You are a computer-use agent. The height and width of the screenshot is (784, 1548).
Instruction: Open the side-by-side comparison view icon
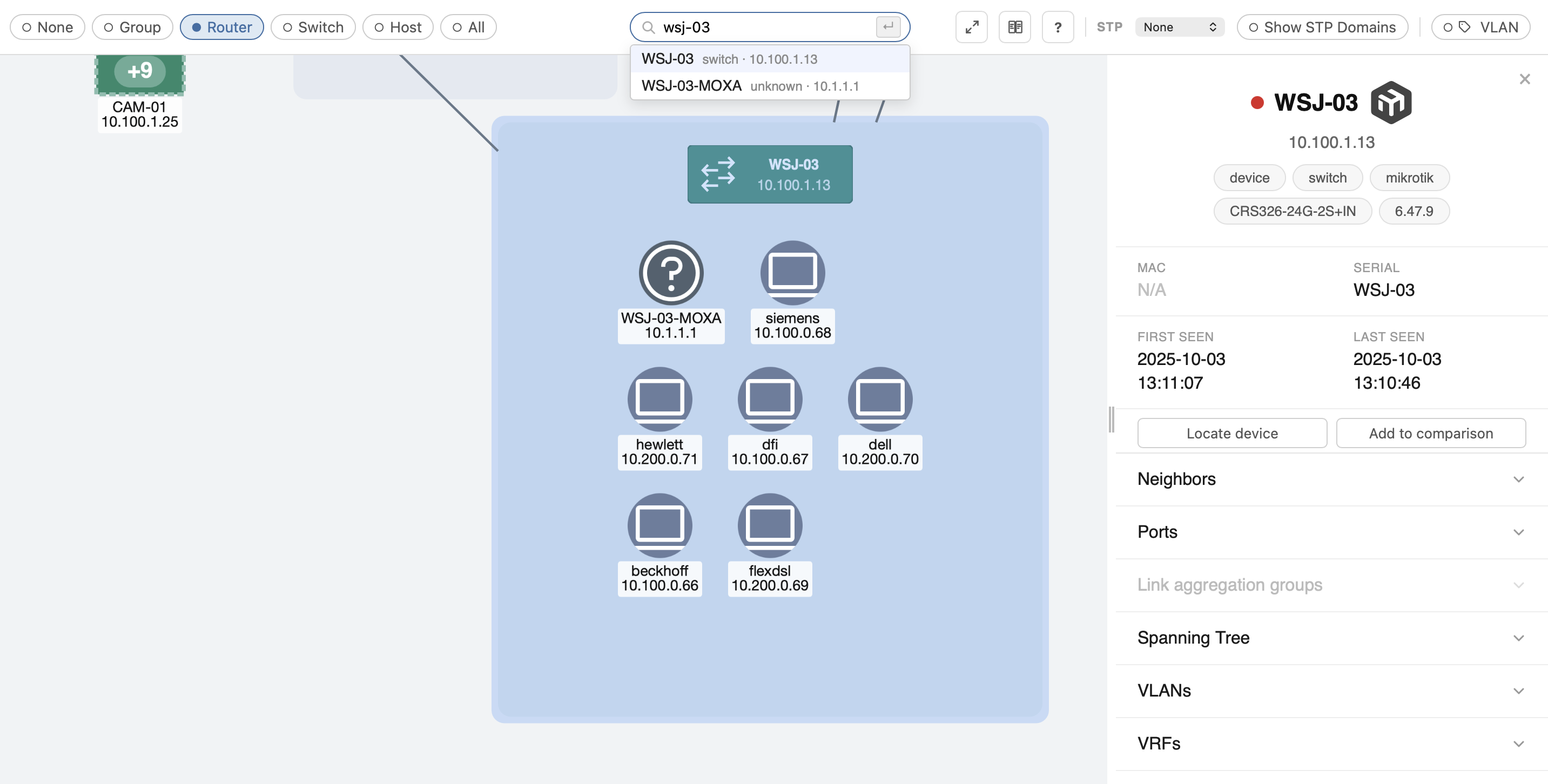[1014, 27]
